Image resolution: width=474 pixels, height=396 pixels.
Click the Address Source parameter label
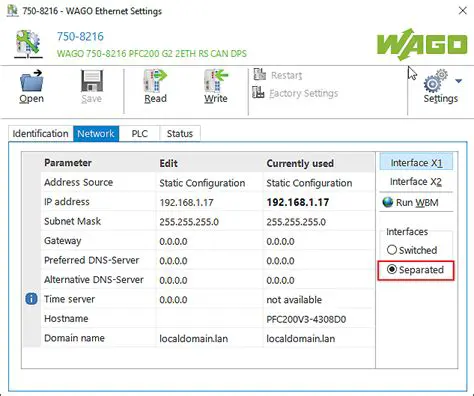(x=79, y=182)
